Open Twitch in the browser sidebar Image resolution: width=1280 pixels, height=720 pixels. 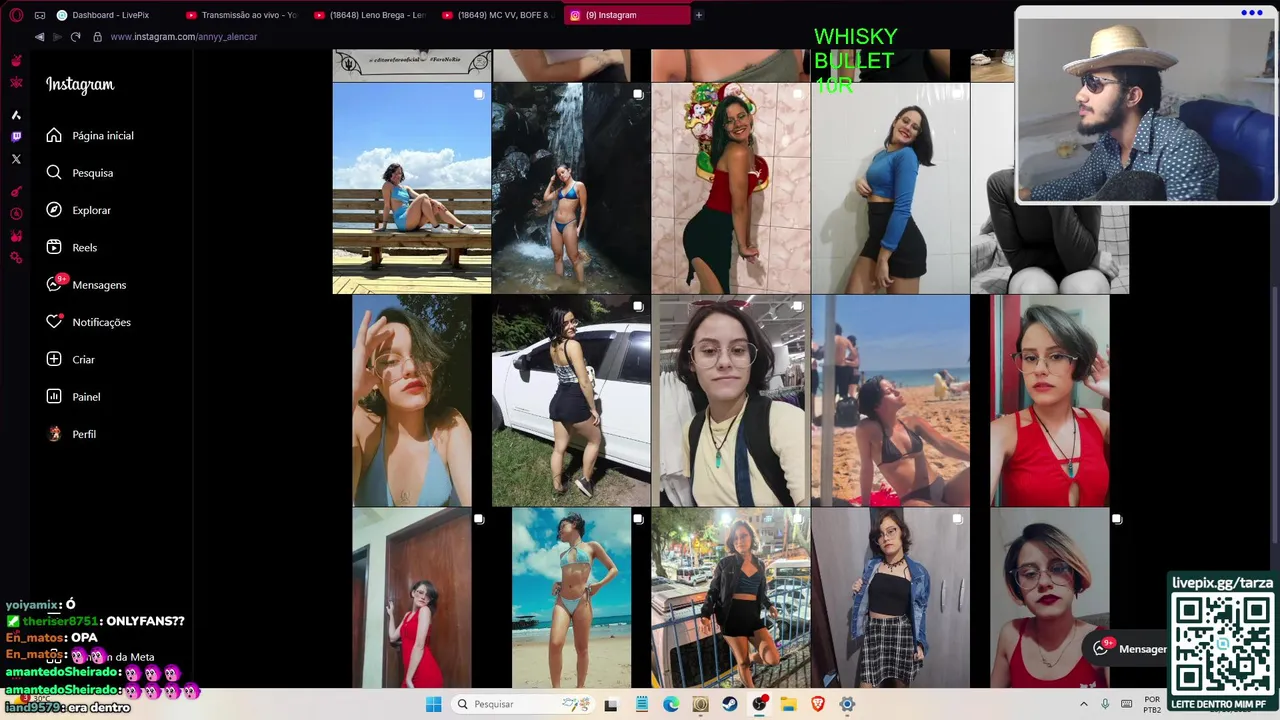click(16, 136)
